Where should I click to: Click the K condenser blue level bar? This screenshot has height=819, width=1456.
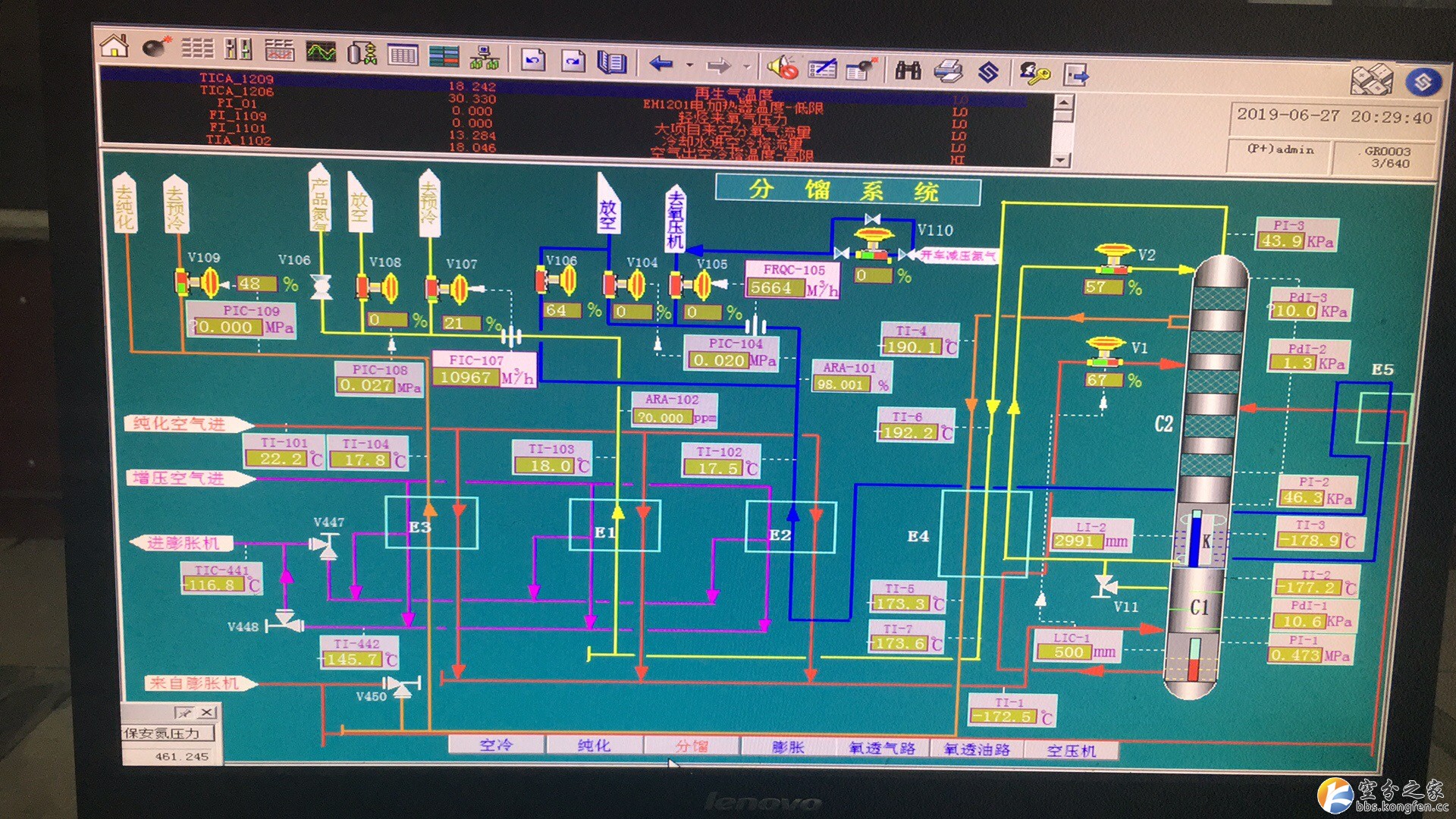click(x=1196, y=540)
